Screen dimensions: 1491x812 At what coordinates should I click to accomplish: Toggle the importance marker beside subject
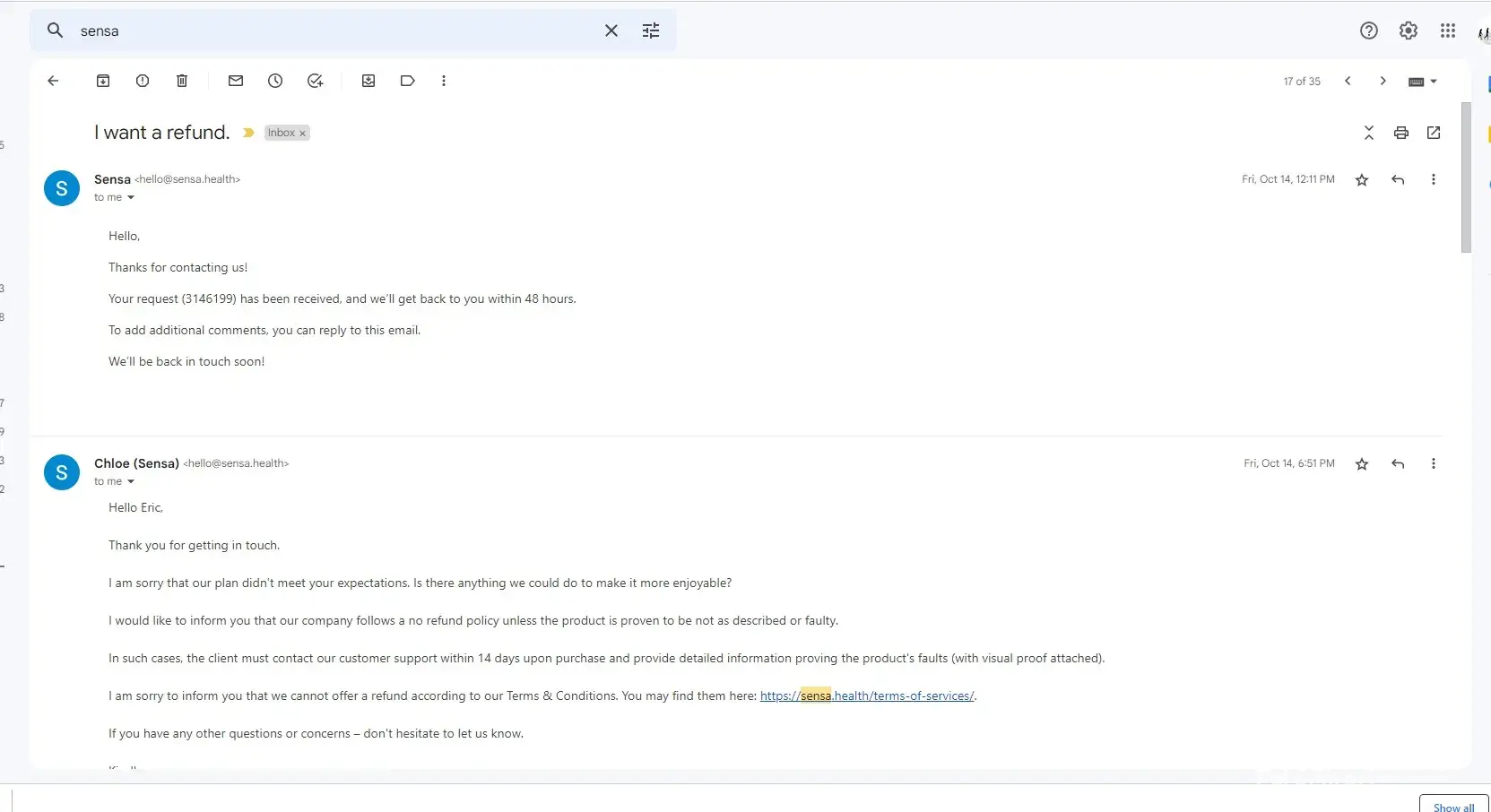tap(248, 133)
